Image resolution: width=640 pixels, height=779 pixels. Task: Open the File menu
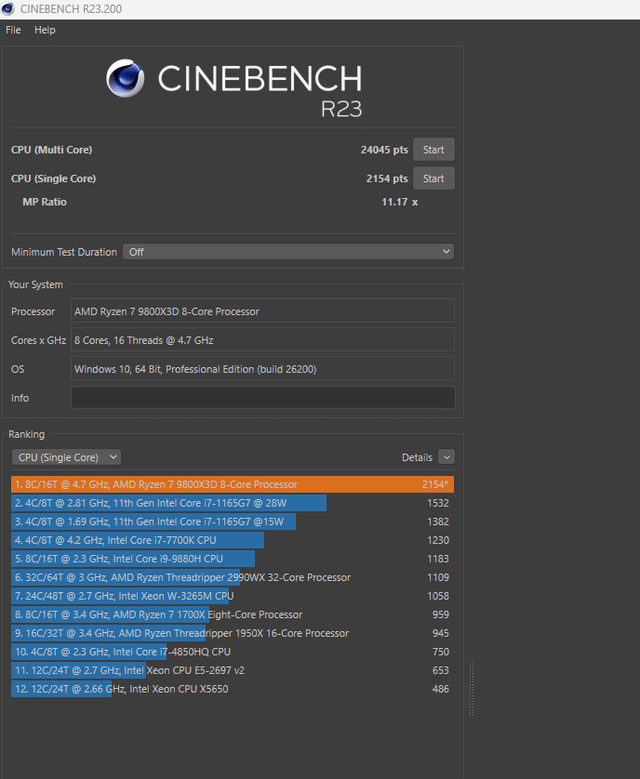(x=13, y=30)
